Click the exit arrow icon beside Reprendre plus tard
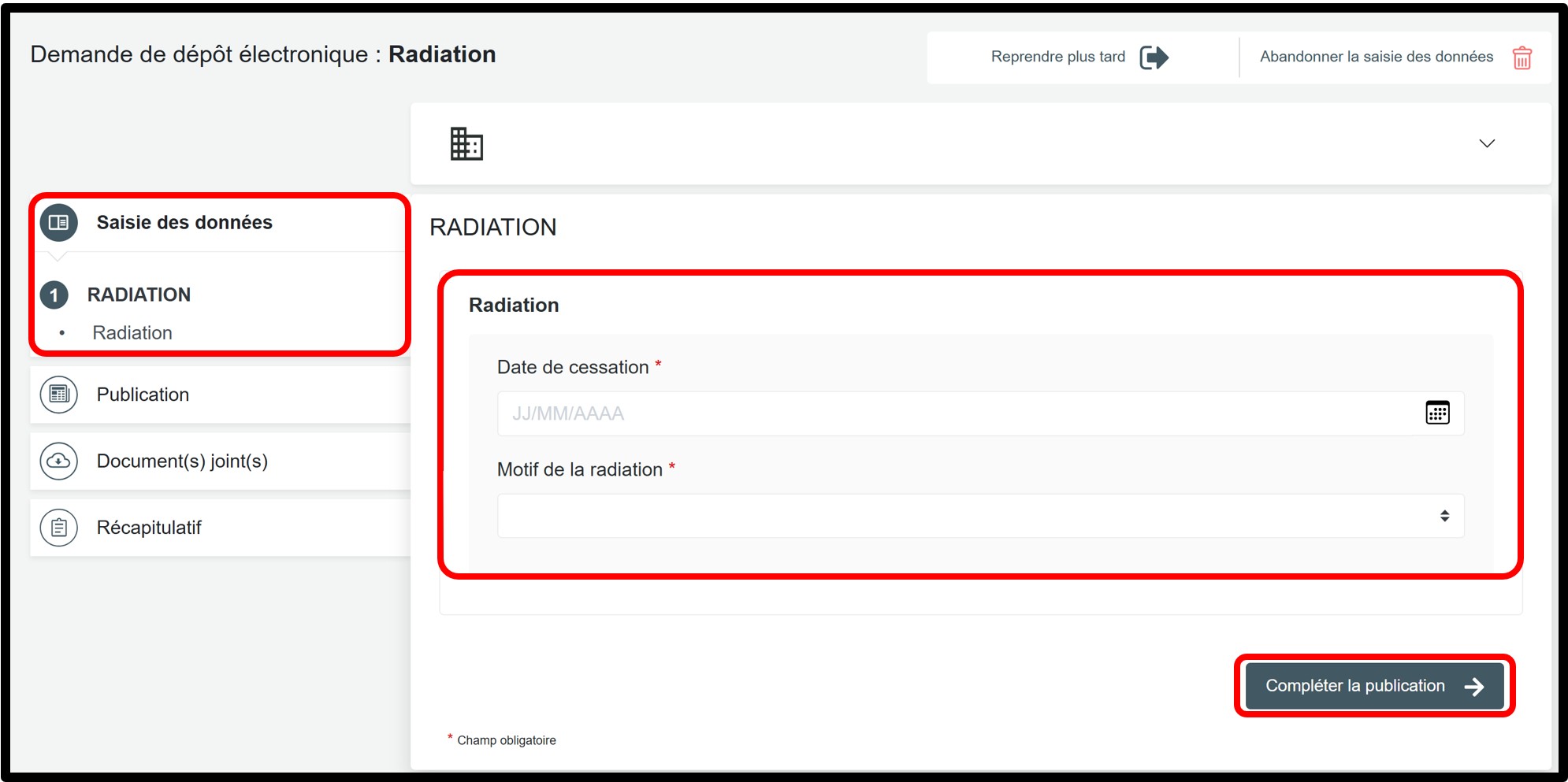The image size is (1568, 782). pyautogui.click(x=1154, y=57)
